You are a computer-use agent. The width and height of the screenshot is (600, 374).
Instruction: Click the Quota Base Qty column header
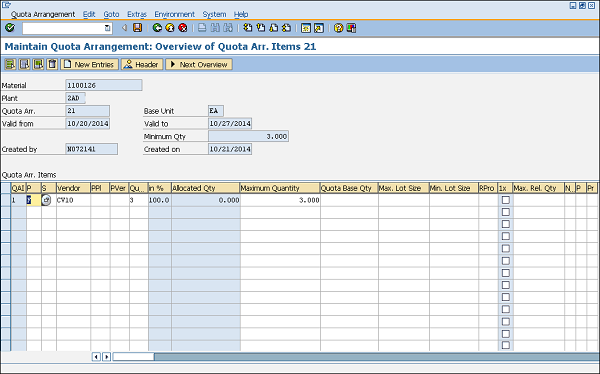[x=349, y=188]
